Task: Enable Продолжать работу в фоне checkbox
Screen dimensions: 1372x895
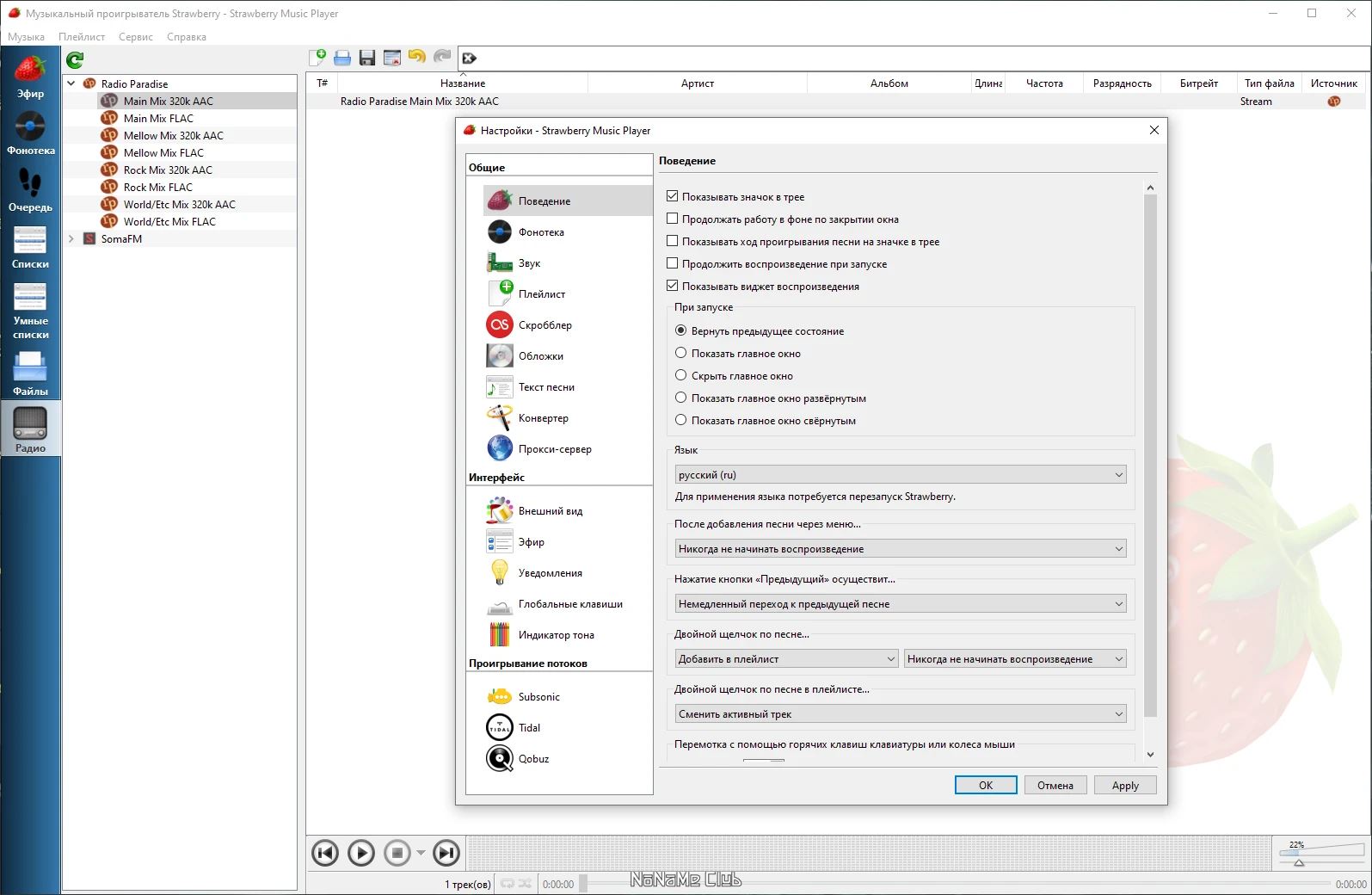Action: point(673,219)
